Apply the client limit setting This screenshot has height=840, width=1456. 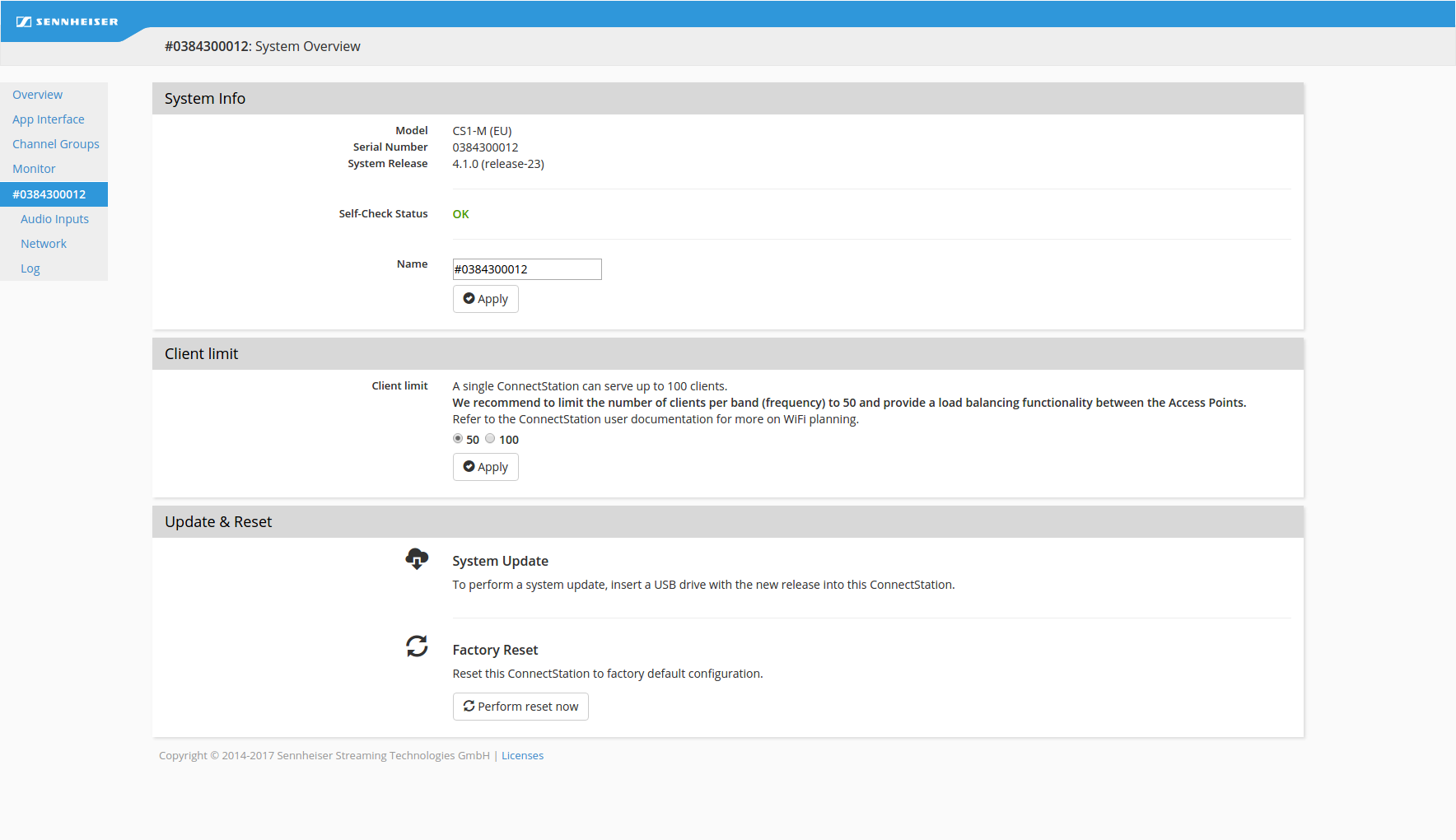485,467
